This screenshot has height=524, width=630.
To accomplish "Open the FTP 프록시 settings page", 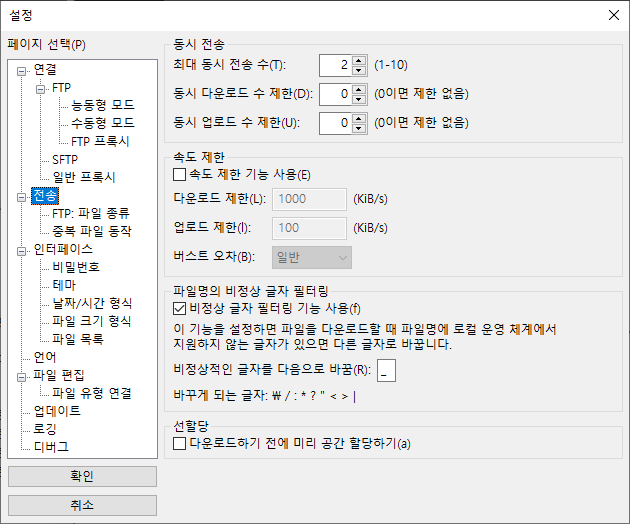I will coord(100,141).
